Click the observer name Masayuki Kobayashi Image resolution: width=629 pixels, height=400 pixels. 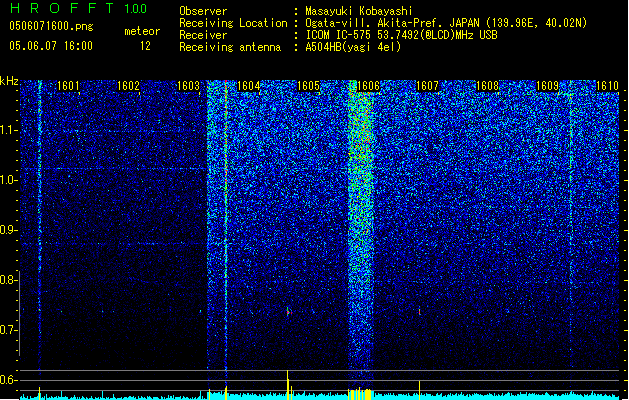359,11
